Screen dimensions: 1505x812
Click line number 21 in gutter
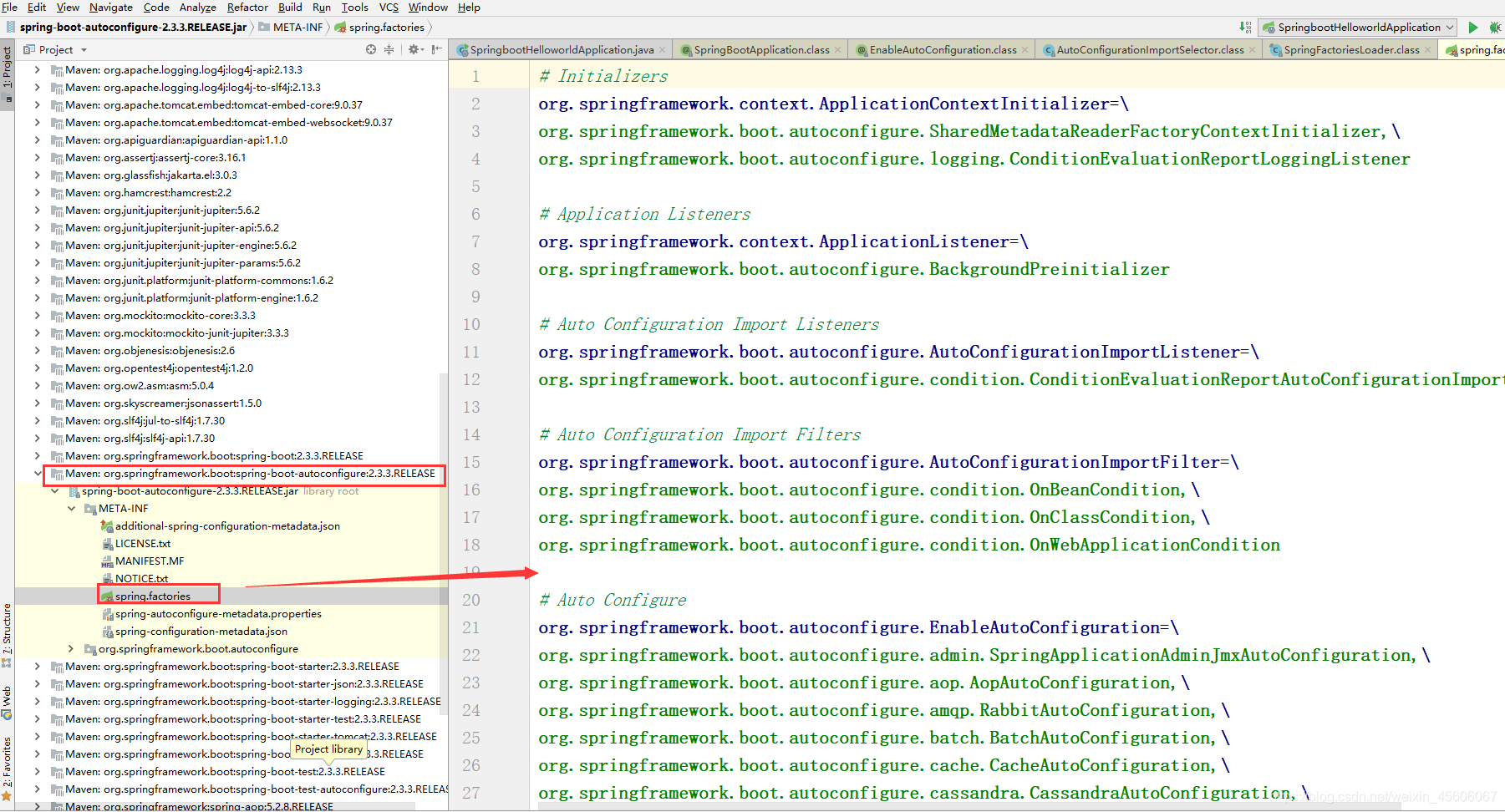pyautogui.click(x=471, y=628)
